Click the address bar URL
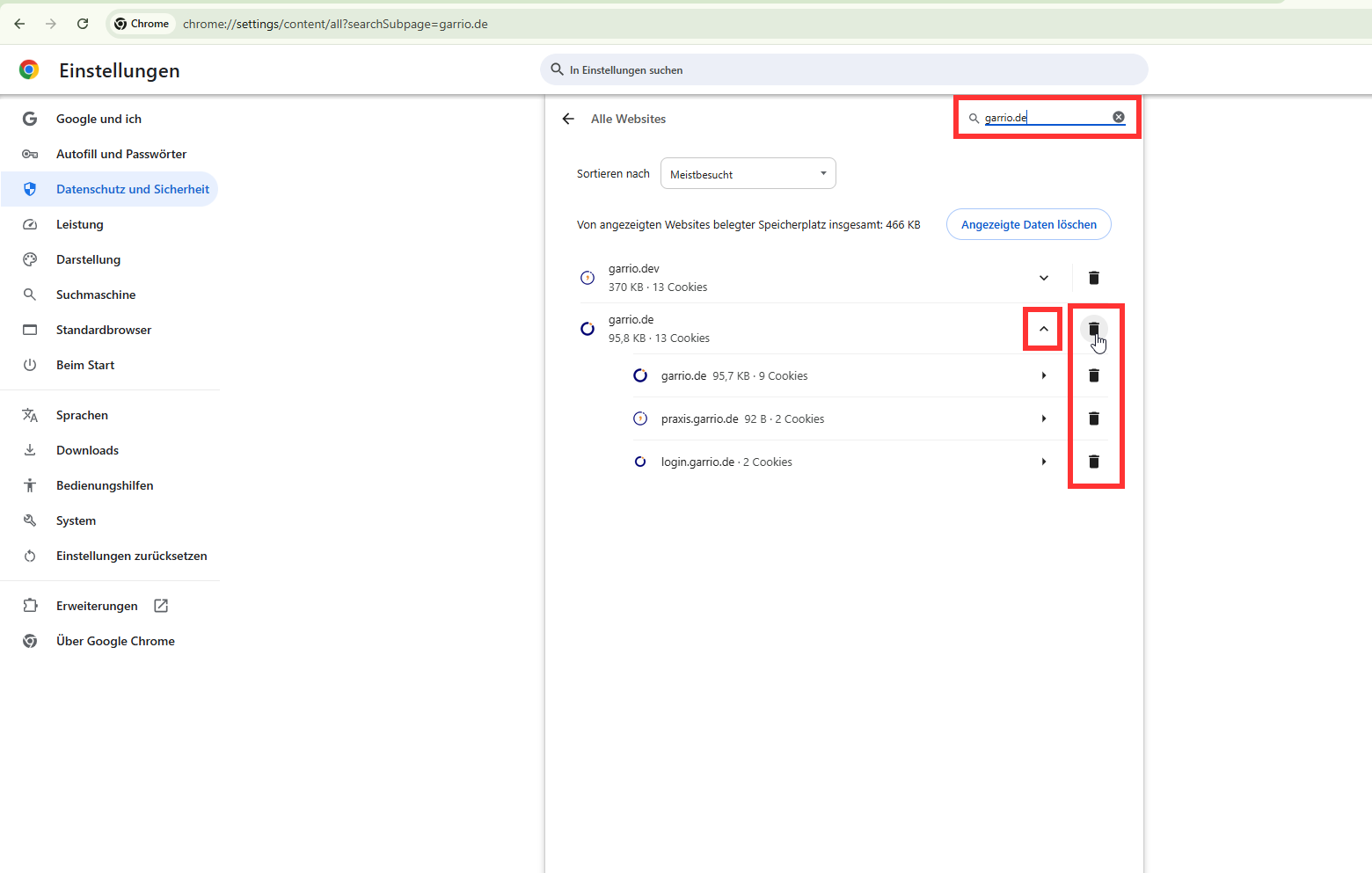1372x873 pixels. coord(335,24)
